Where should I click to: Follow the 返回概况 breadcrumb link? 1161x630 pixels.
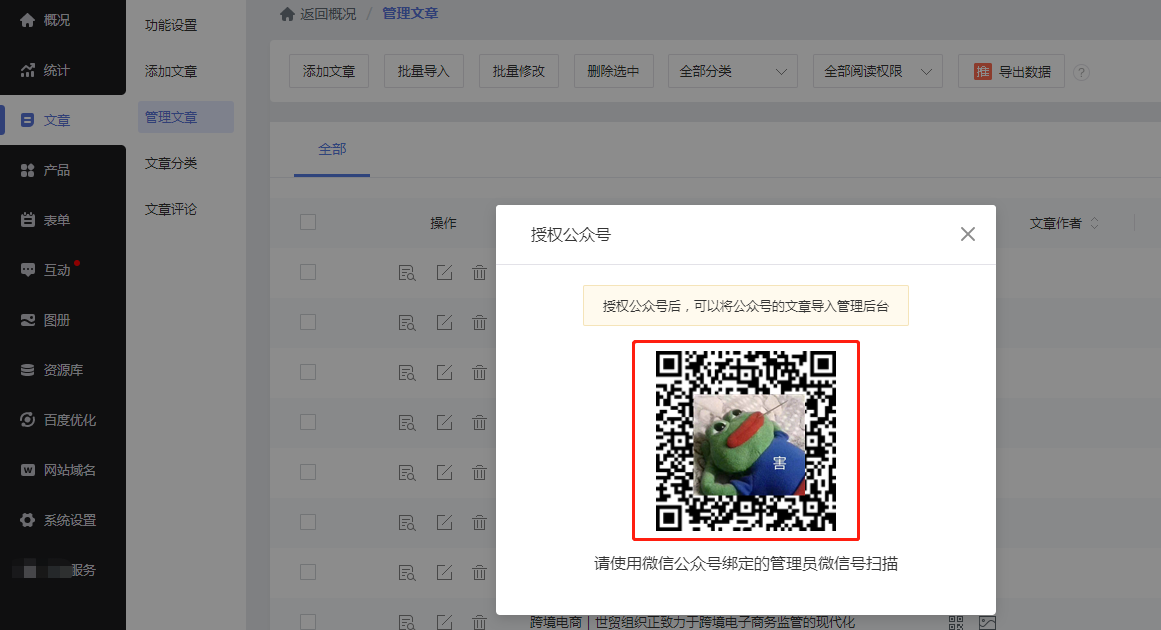pos(328,14)
